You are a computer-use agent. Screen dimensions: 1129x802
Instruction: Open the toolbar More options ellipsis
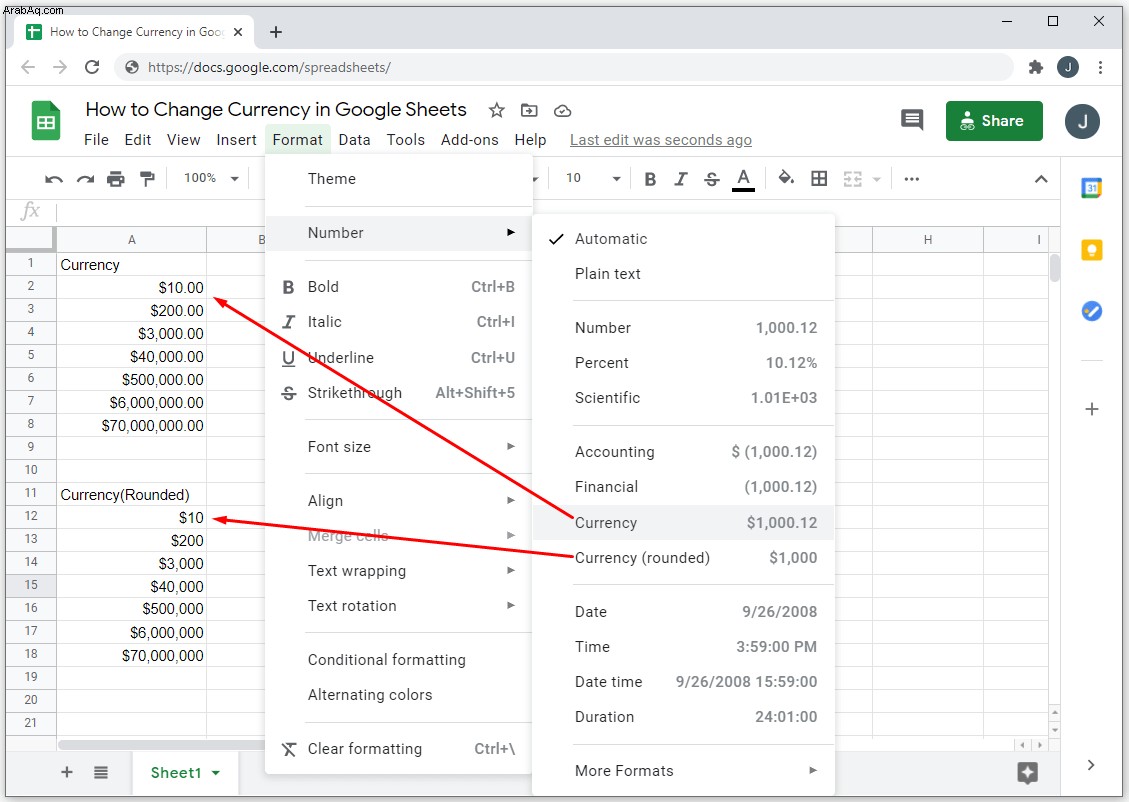(x=912, y=179)
